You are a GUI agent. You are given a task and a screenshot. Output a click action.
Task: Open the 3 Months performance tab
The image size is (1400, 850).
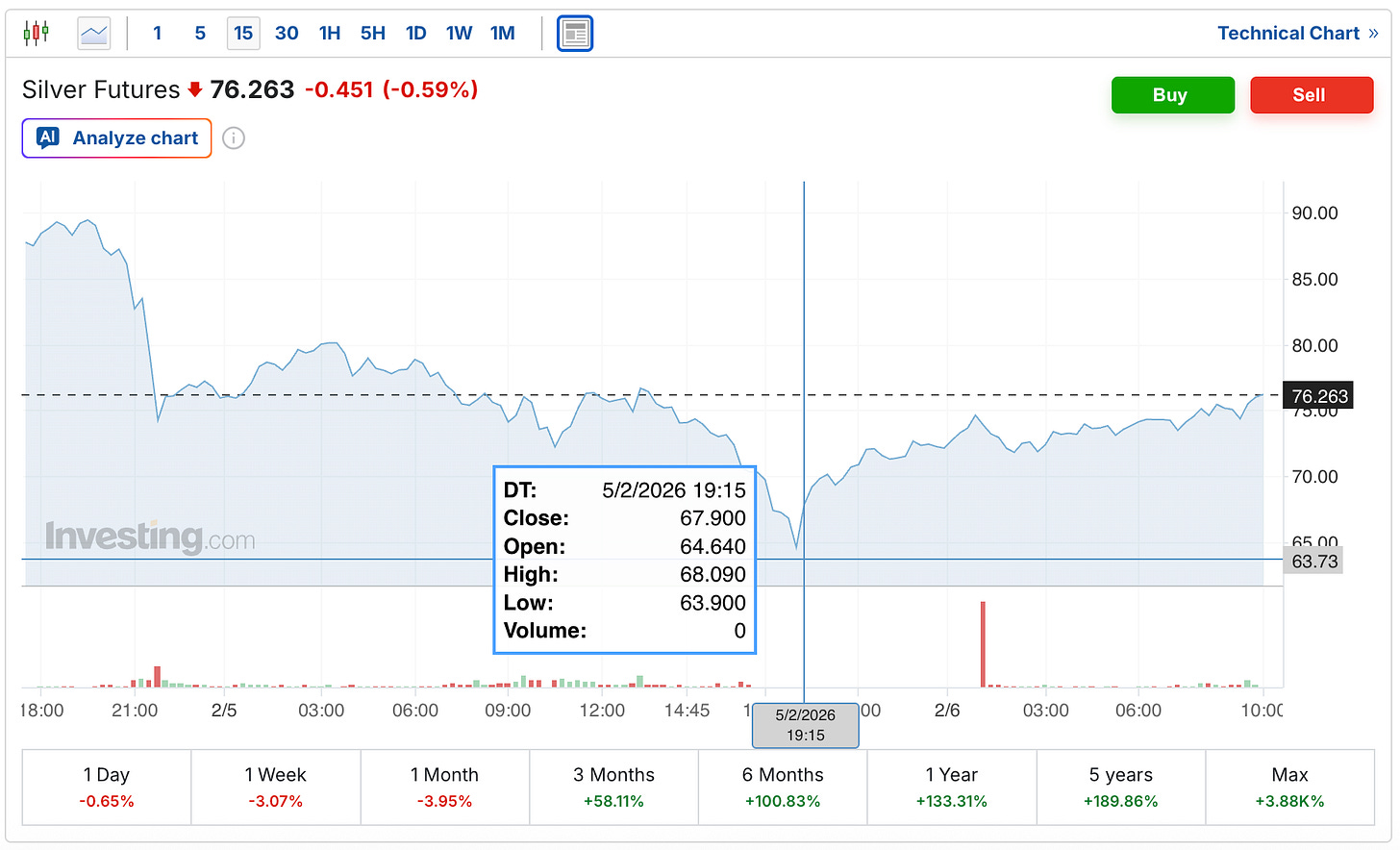pos(613,787)
